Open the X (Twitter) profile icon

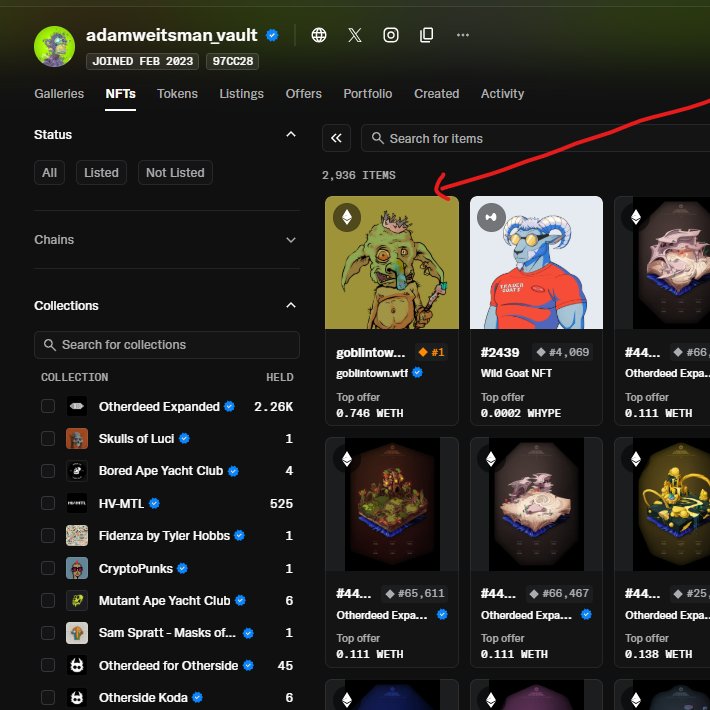click(355, 35)
